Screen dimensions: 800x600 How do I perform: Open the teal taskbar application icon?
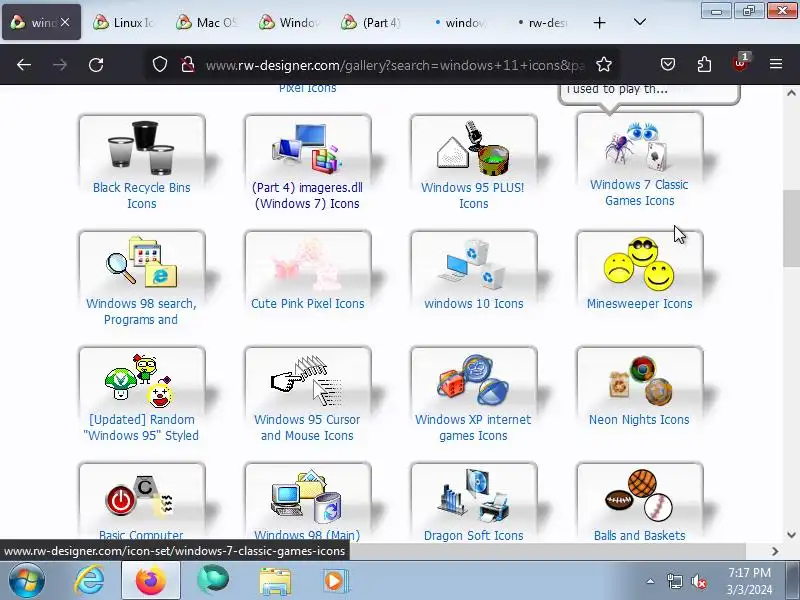(x=213, y=581)
